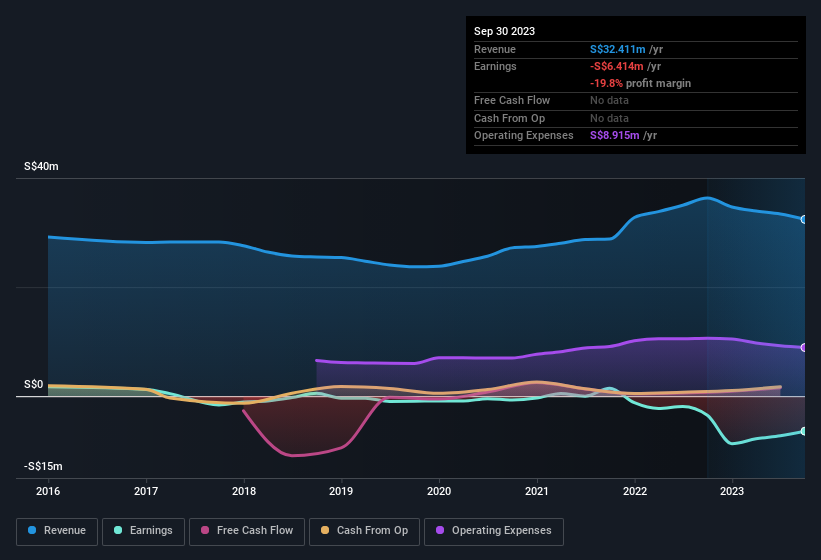The width and height of the screenshot is (821, 560).
Task: Click the S$32.411m revenue value
Action: click(617, 49)
